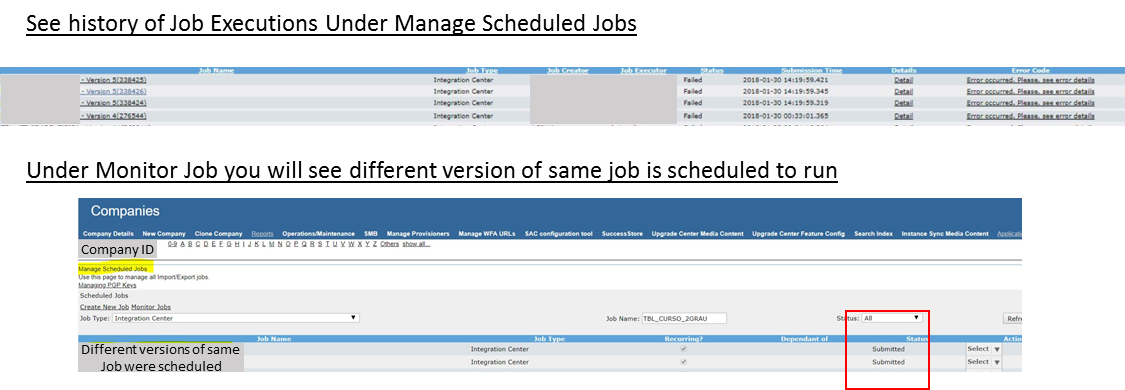The height and width of the screenshot is (390, 1125).
Task: Open Detail link for Version 5(338425) job
Action: click(903, 80)
